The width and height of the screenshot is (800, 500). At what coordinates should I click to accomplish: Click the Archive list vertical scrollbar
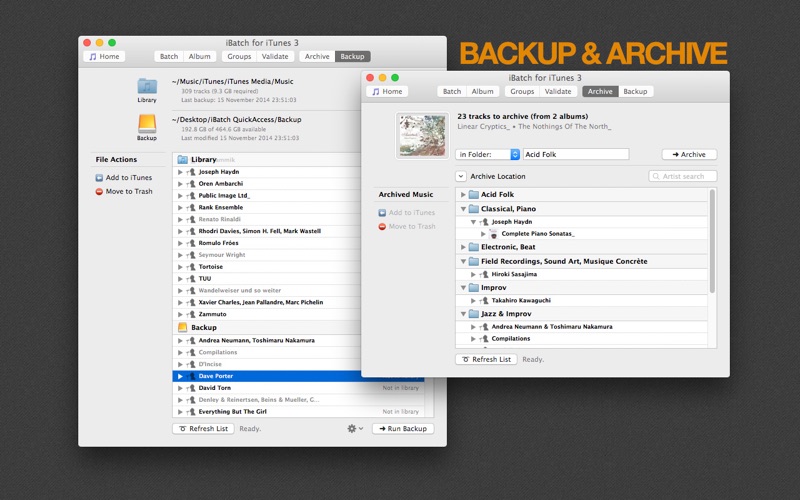[712, 241]
